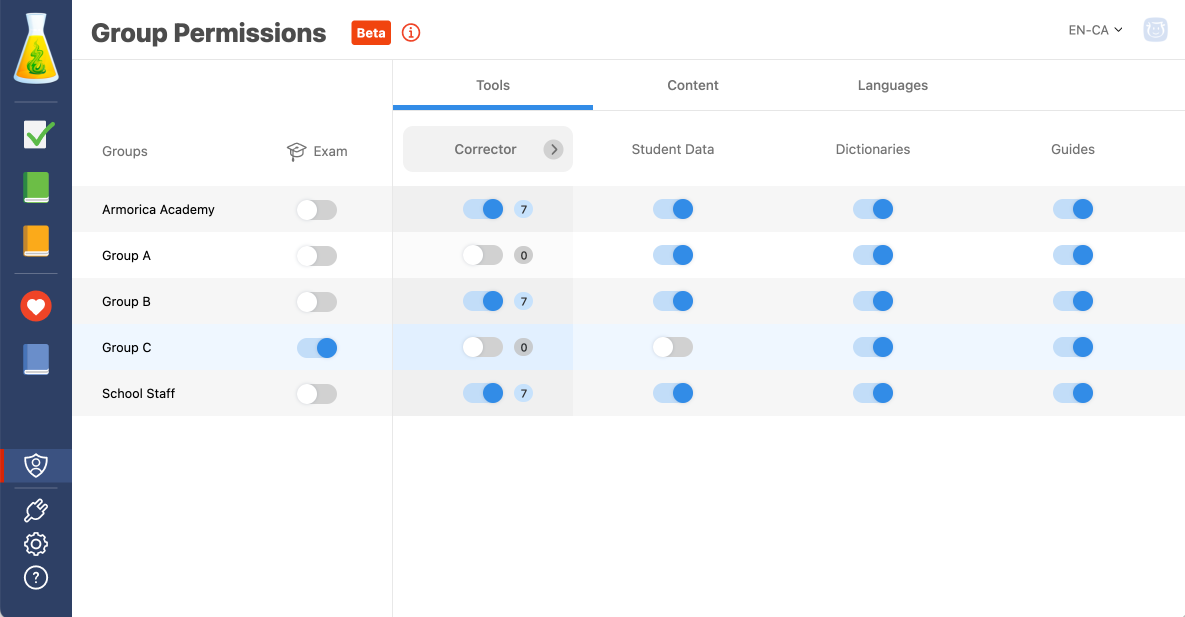The width and height of the screenshot is (1185, 617).
Task: Open the red heart Favourites icon
Action: pos(36,307)
